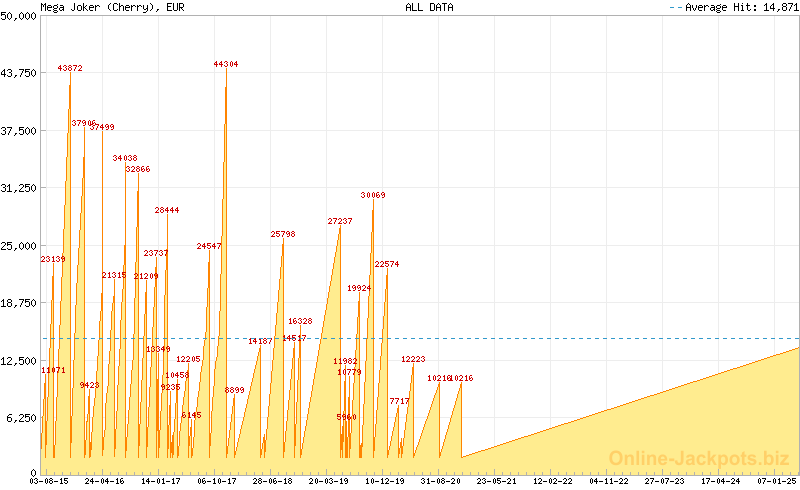Click the 24547 peak label
800x490 pixels.
(x=209, y=246)
